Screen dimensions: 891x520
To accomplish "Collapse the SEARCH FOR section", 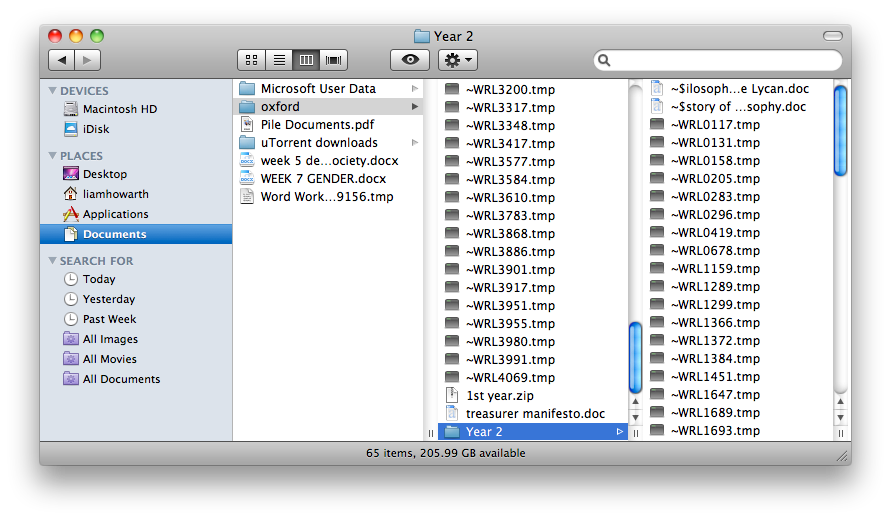I will click(x=53, y=261).
